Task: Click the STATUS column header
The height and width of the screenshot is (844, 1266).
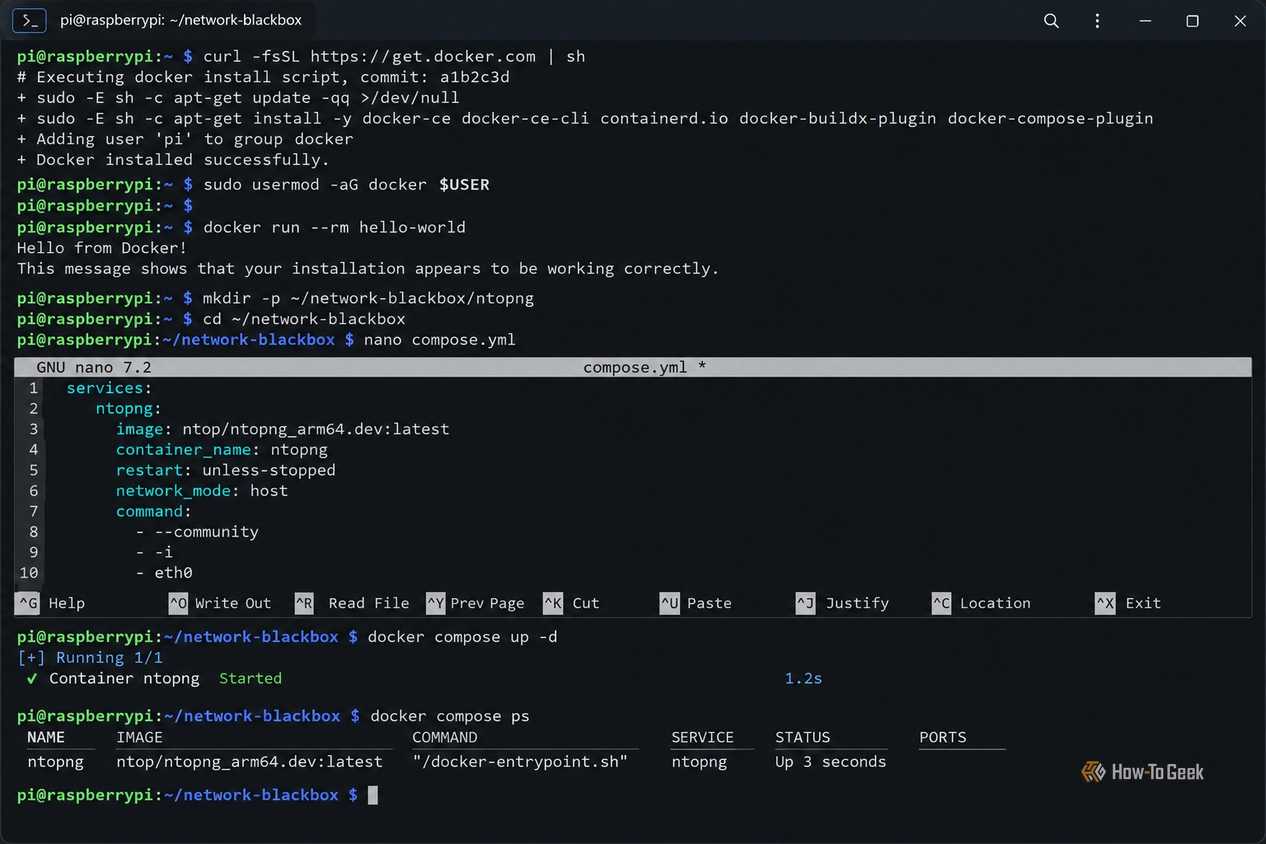Action: 802,737
